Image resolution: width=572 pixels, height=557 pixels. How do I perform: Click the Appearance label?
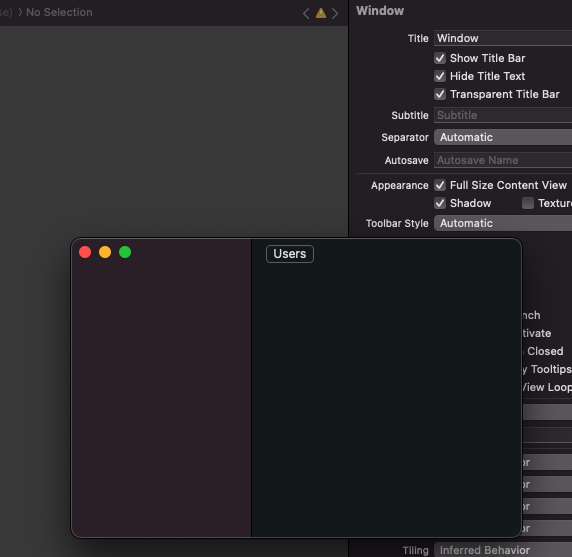click(x=399, y=185)
